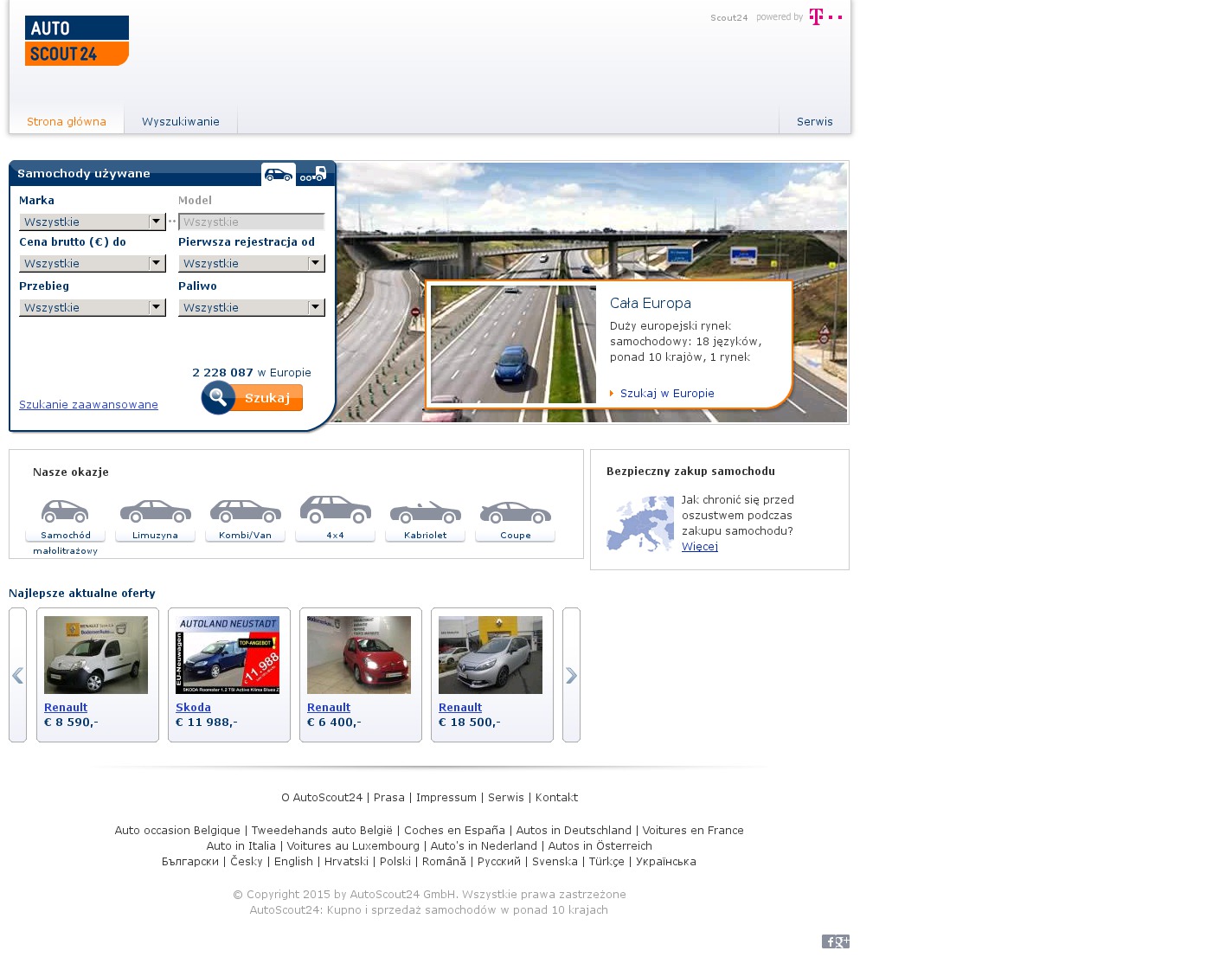Expand the Przebieg mileage dropdown
1232x970 pixels.
[92, 308]
